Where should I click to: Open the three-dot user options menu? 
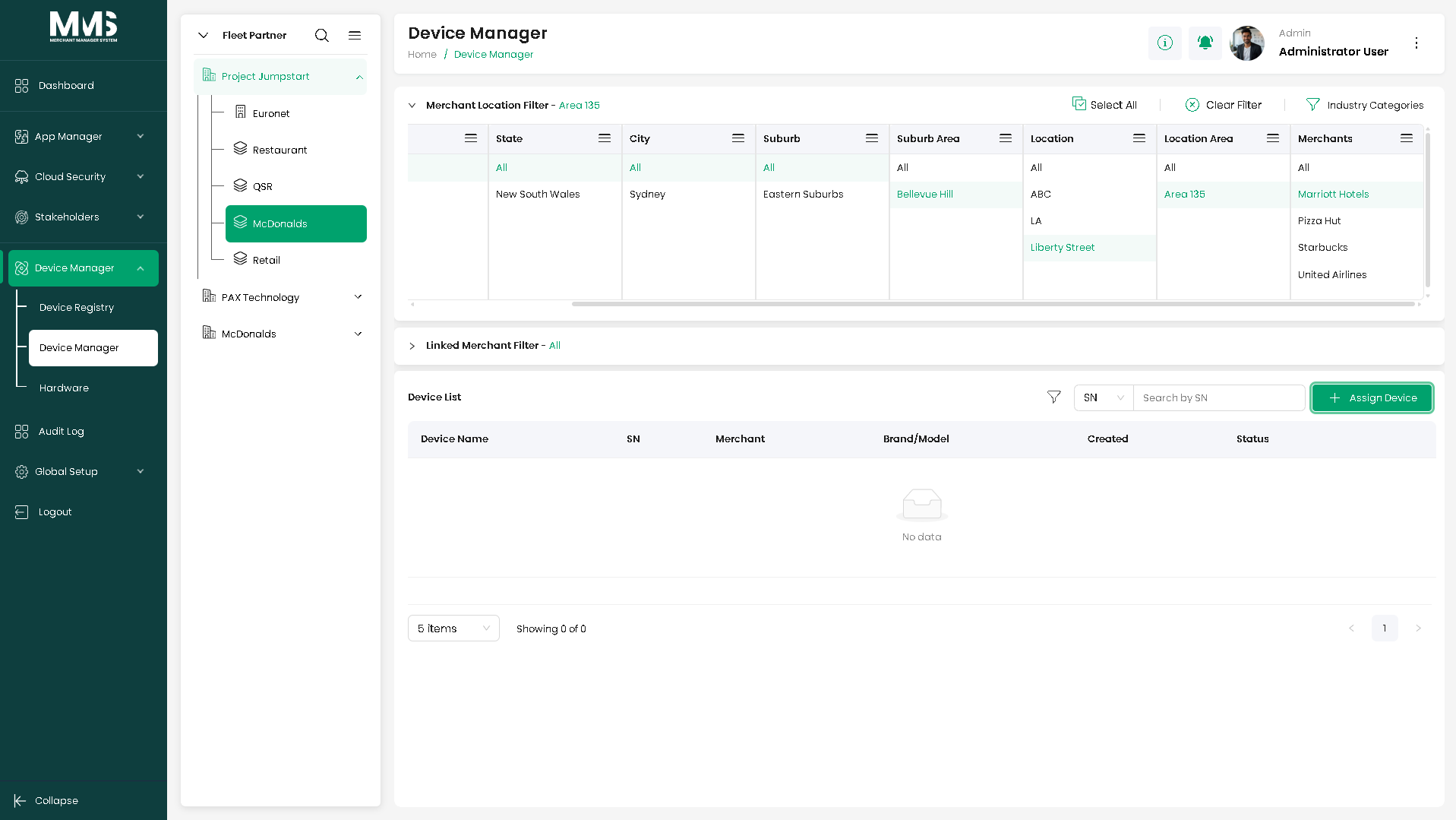click(x=1417, y=43)
